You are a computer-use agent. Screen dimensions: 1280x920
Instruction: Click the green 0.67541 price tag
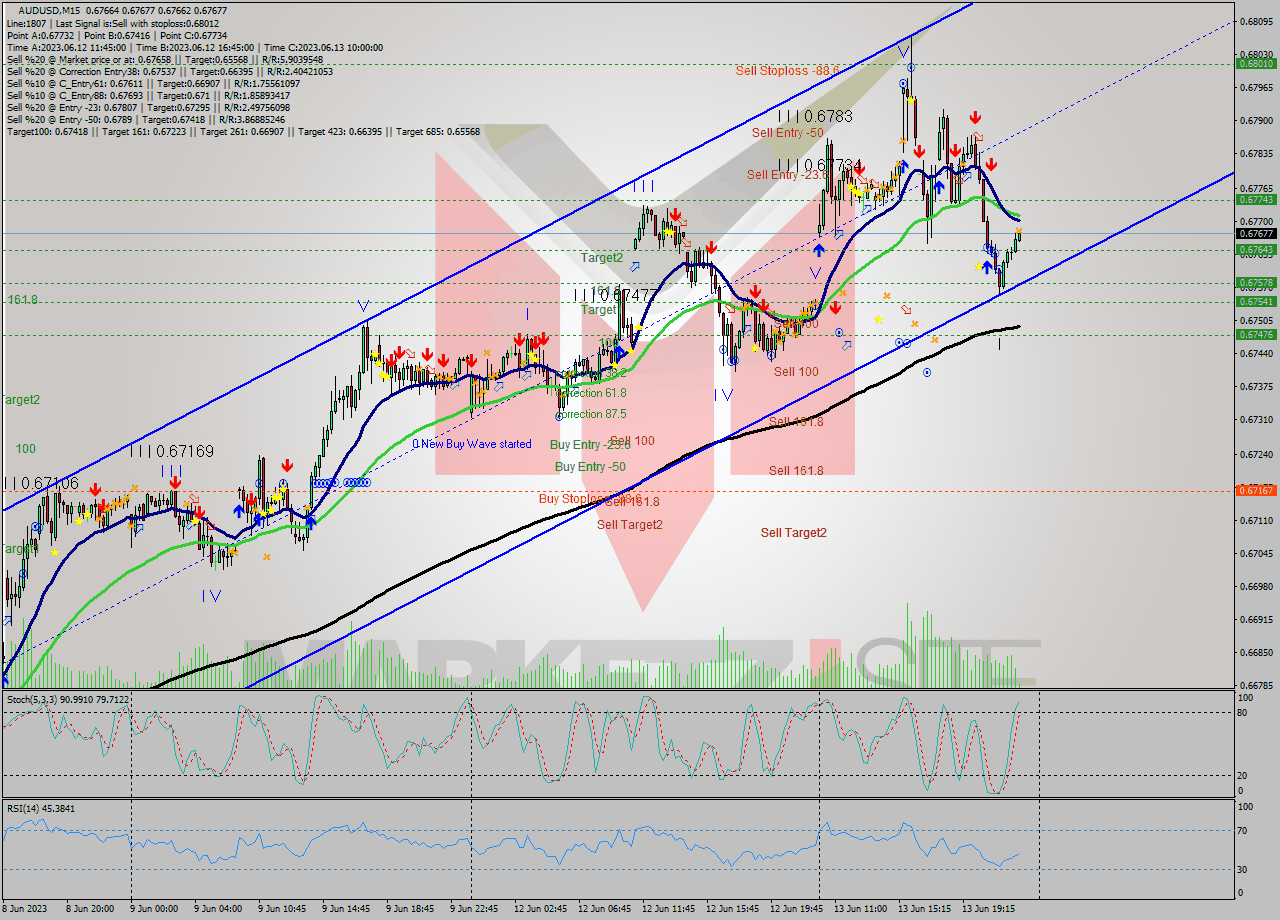pyautogui.click(x=1255, y=301)
